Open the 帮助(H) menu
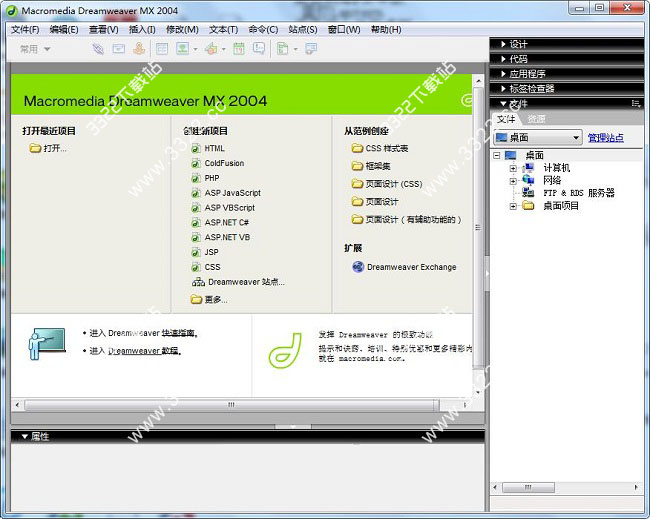The height and width of the screenshot is (519, 650). (x=386, y=29)
